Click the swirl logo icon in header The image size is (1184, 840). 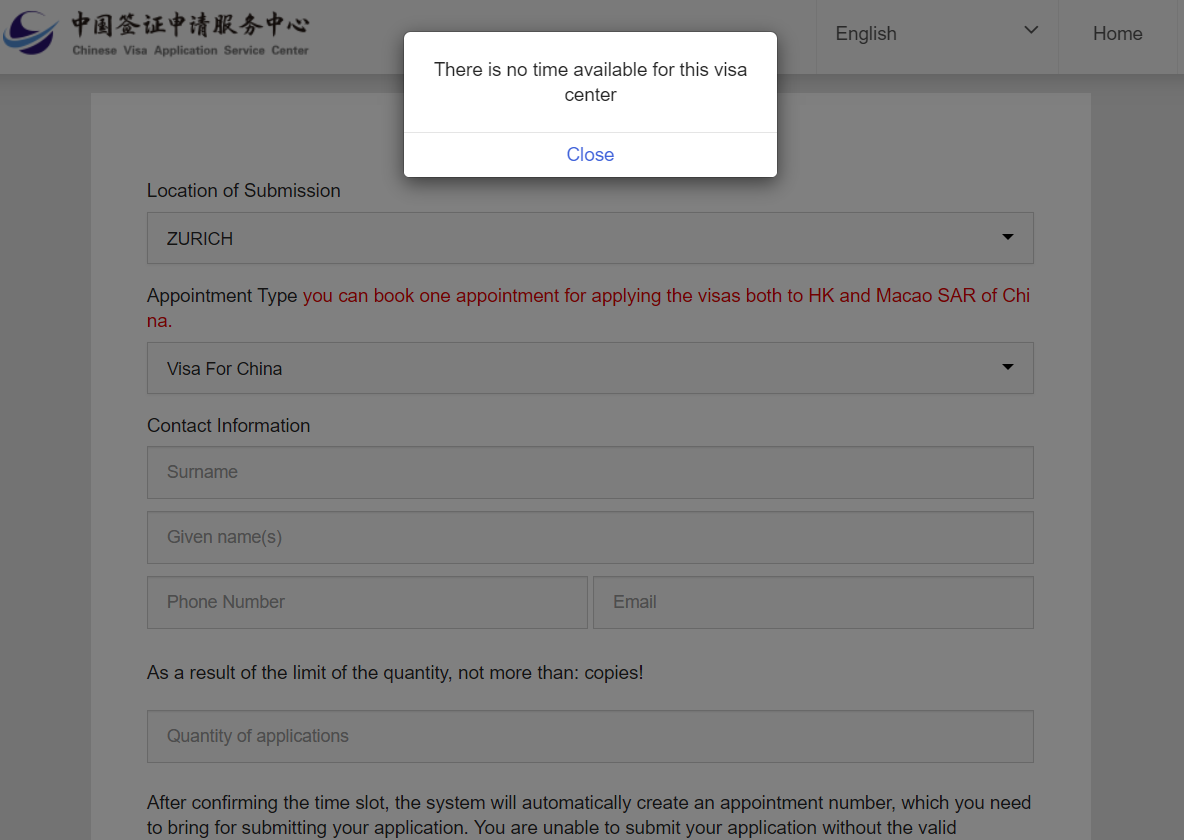tap(31, 33)
